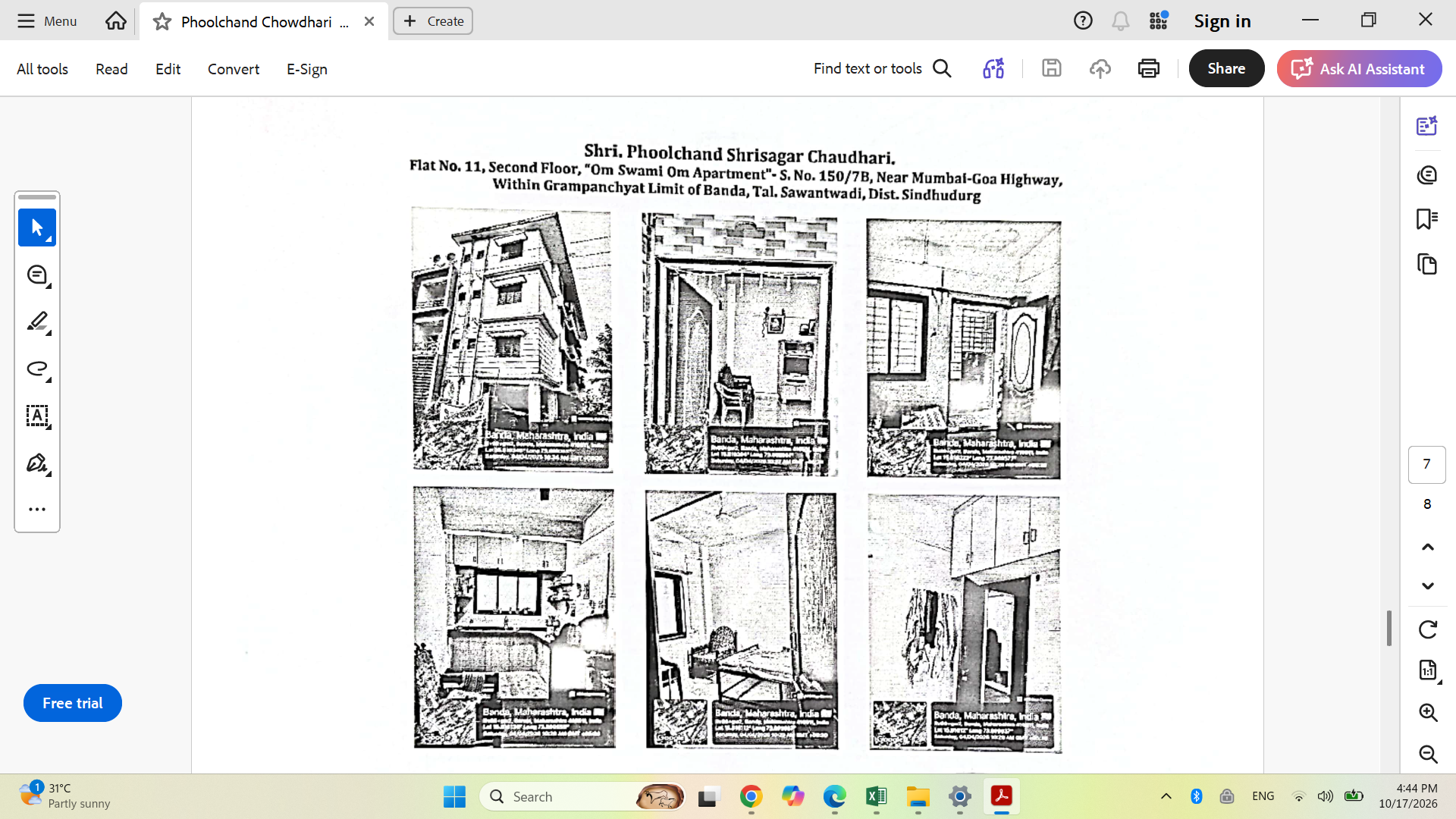This screenshot has width=1456, height=819.
Task: Open the Convert menu
Action: coord(234,69)
